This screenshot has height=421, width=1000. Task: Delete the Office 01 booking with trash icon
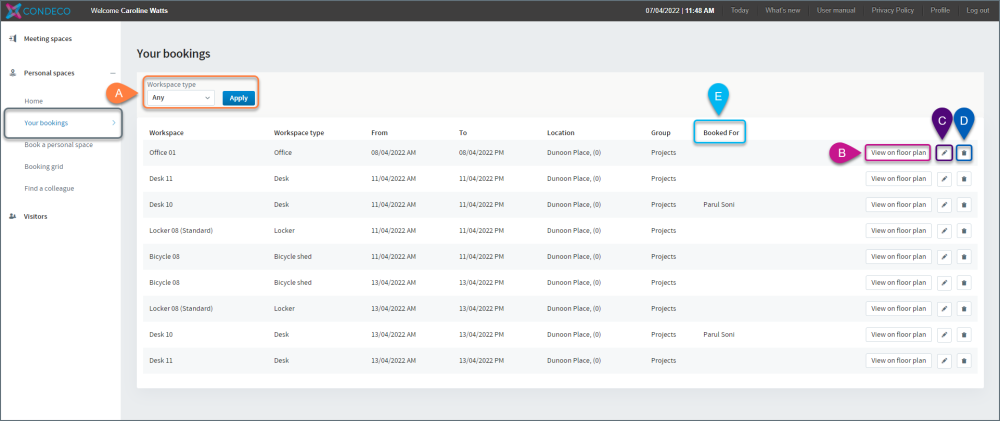click(x=964, y=153)
